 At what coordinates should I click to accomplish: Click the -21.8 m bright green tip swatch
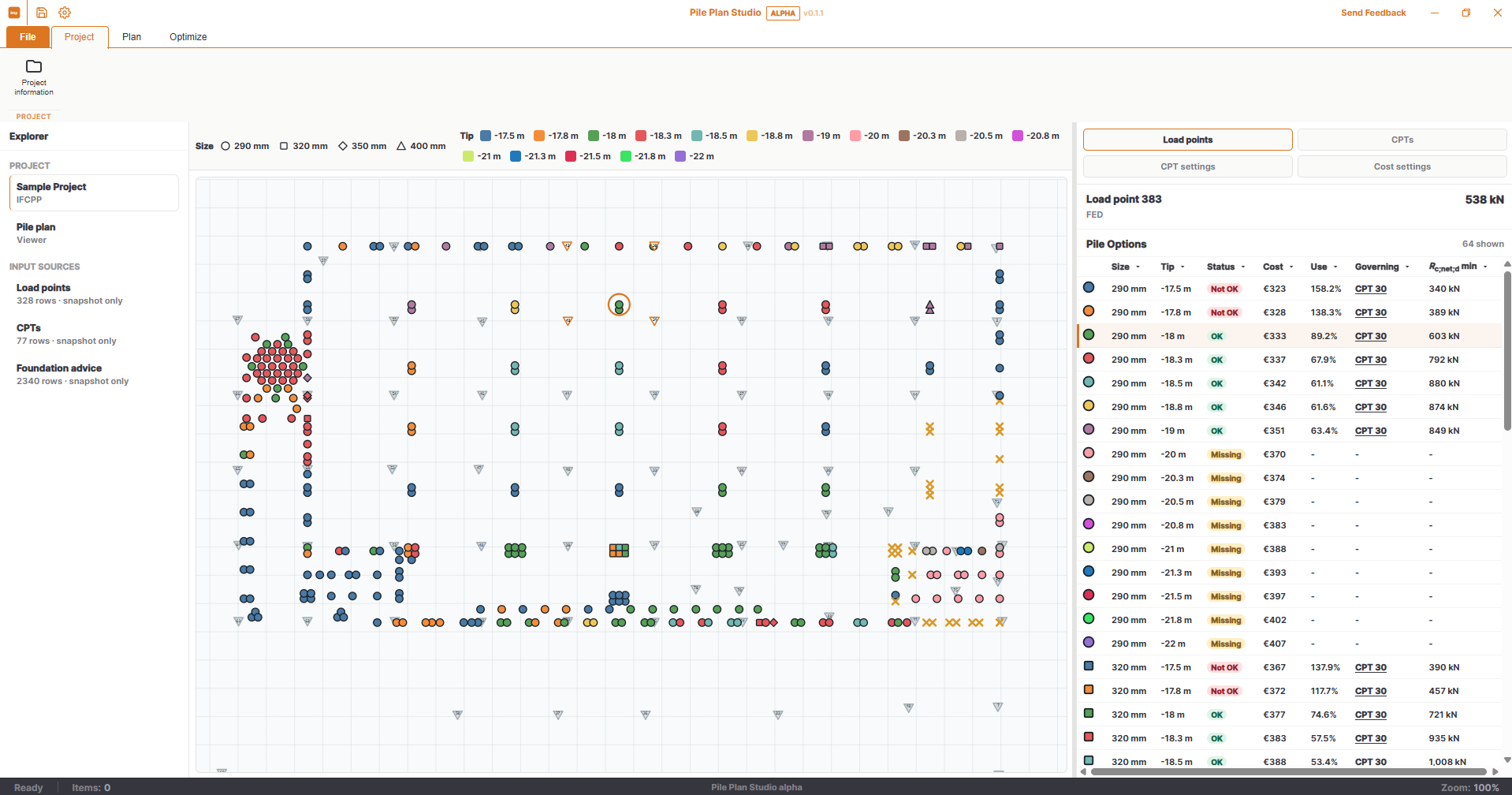point(626,156)
